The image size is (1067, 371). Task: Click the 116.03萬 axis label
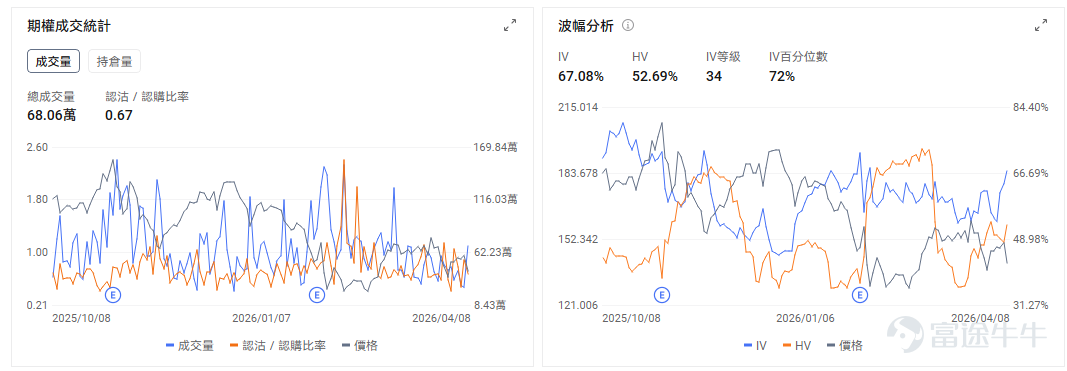pos(495,199)
